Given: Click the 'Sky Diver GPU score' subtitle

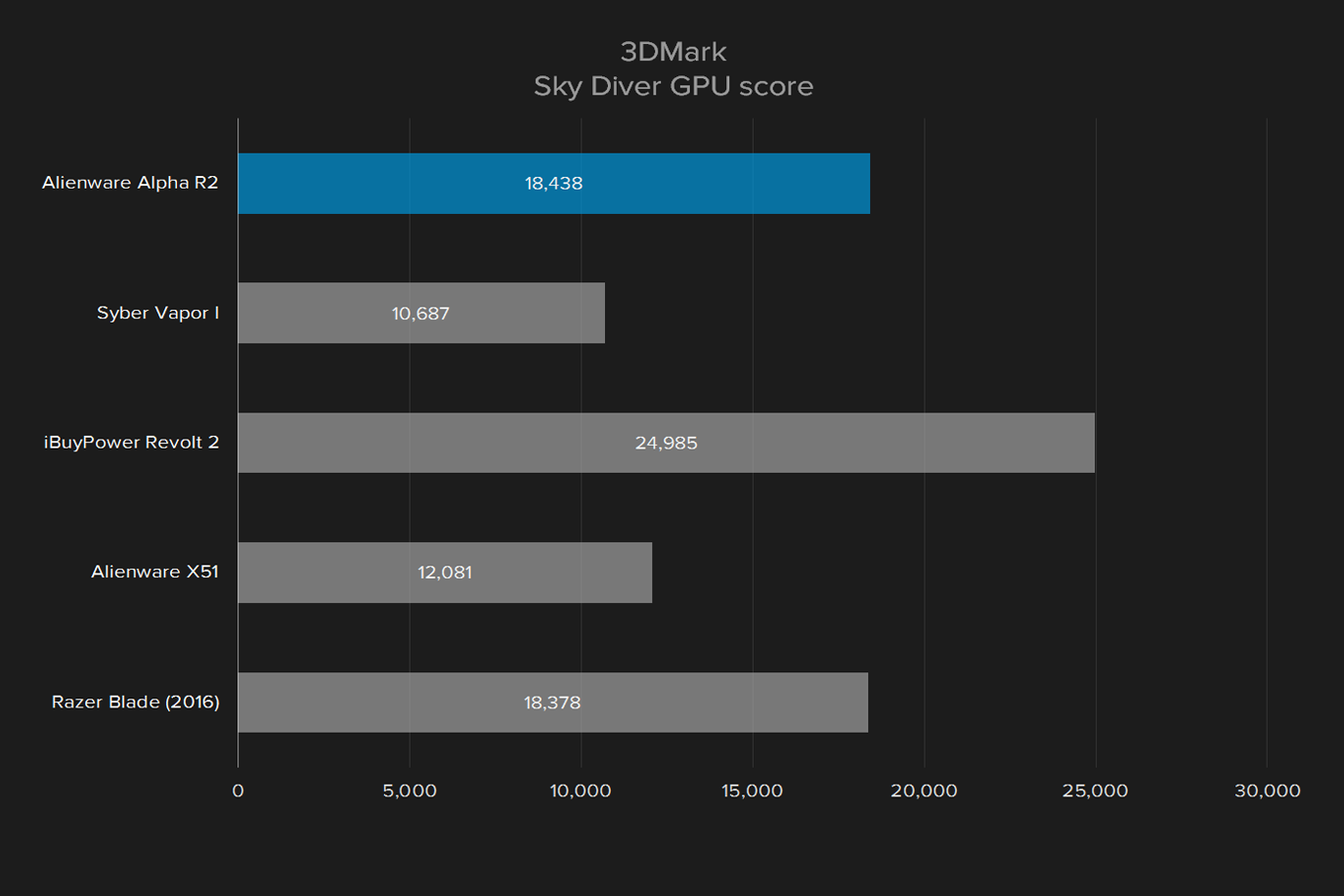Looking at the screenshot, I should [673, 86].
